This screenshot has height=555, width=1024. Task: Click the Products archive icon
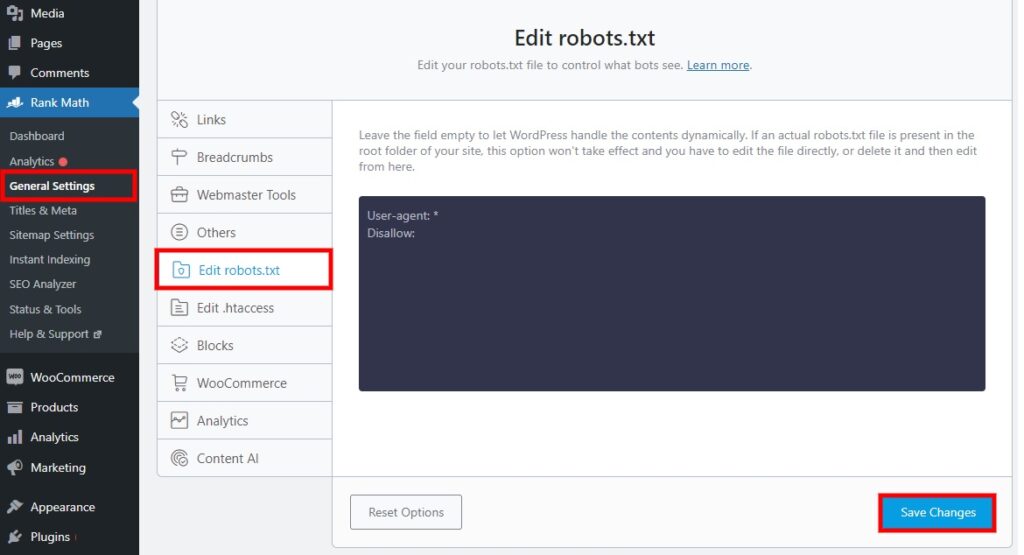(x=14, y=407)
